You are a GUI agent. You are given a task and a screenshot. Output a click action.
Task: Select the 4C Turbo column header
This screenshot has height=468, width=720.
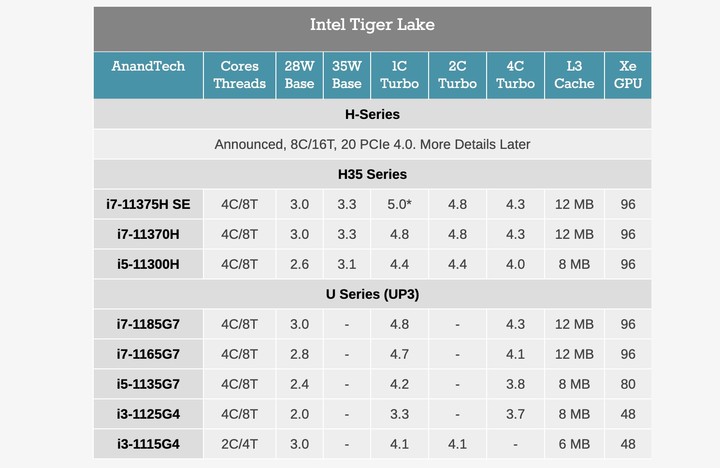pos(515,75)
